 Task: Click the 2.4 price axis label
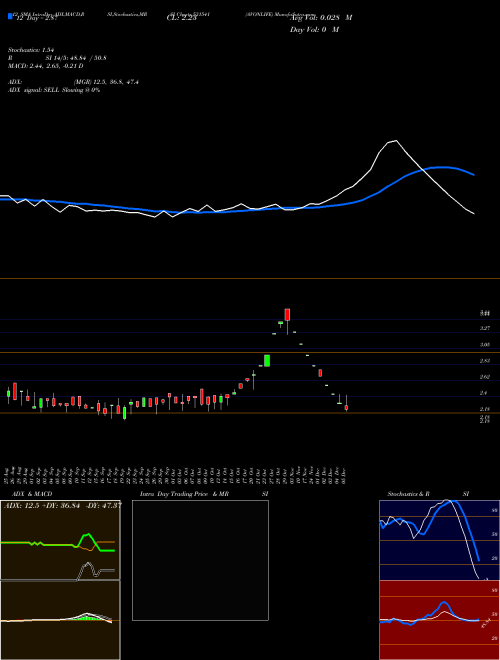click(484, 393)
